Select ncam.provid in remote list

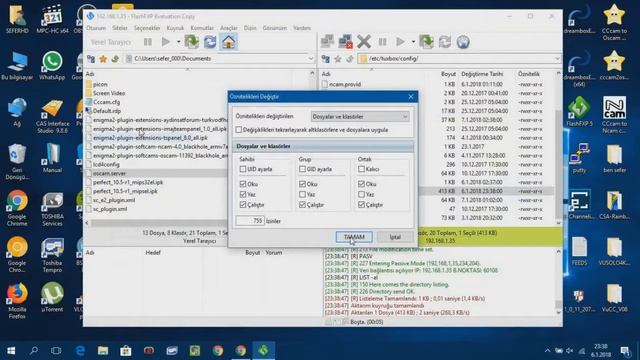[x=345, y=84]
